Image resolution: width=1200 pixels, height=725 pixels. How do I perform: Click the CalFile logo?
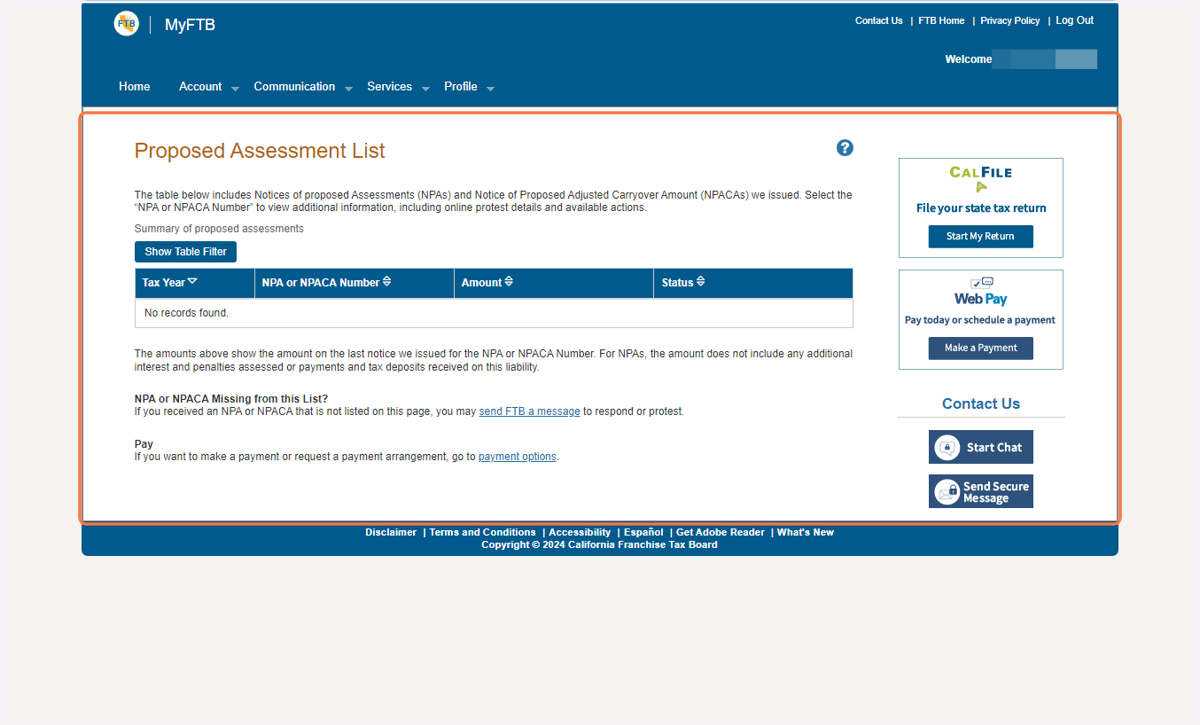point(980,179)
